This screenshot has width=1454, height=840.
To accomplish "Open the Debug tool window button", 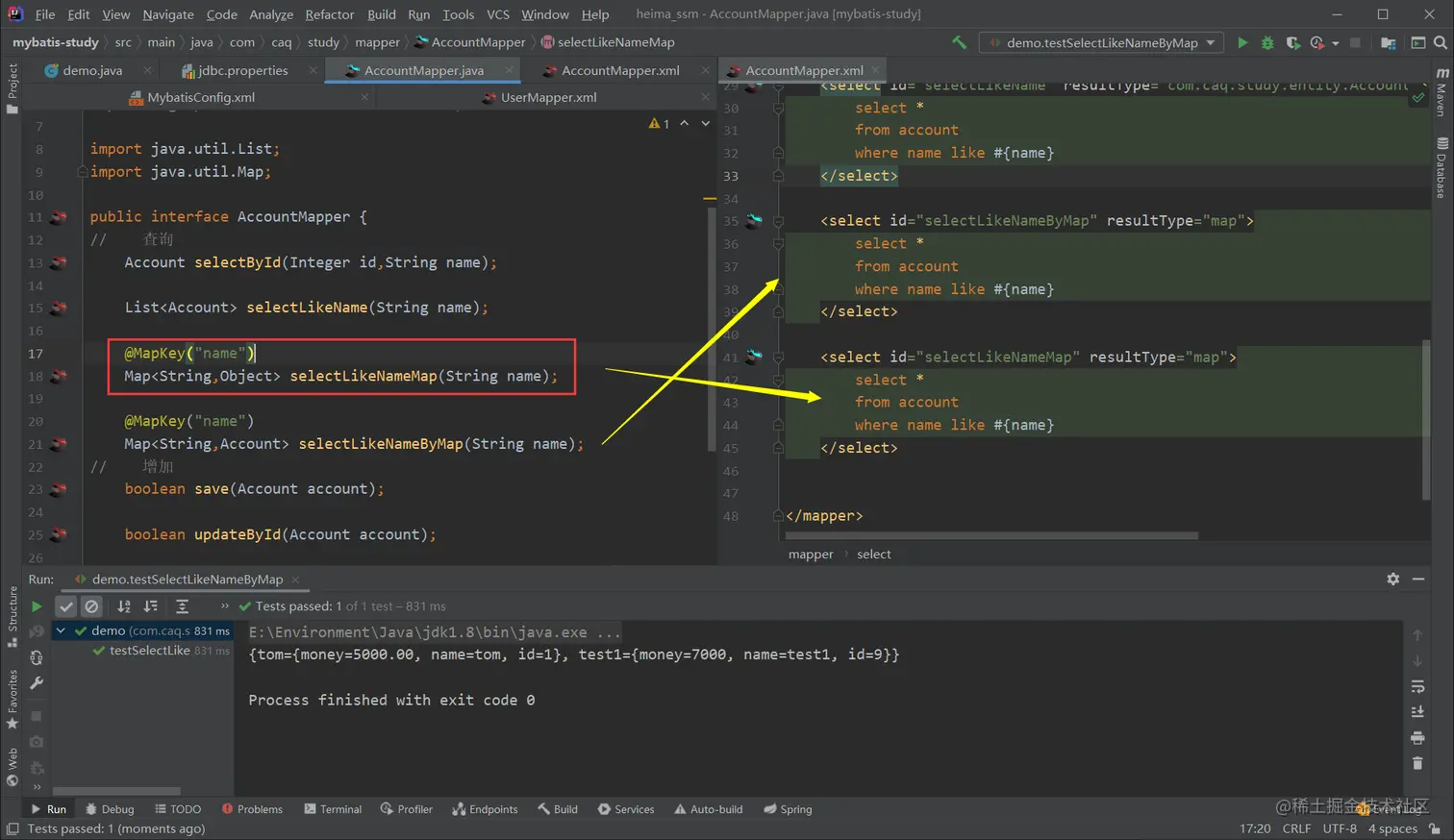I will (110, 809).
